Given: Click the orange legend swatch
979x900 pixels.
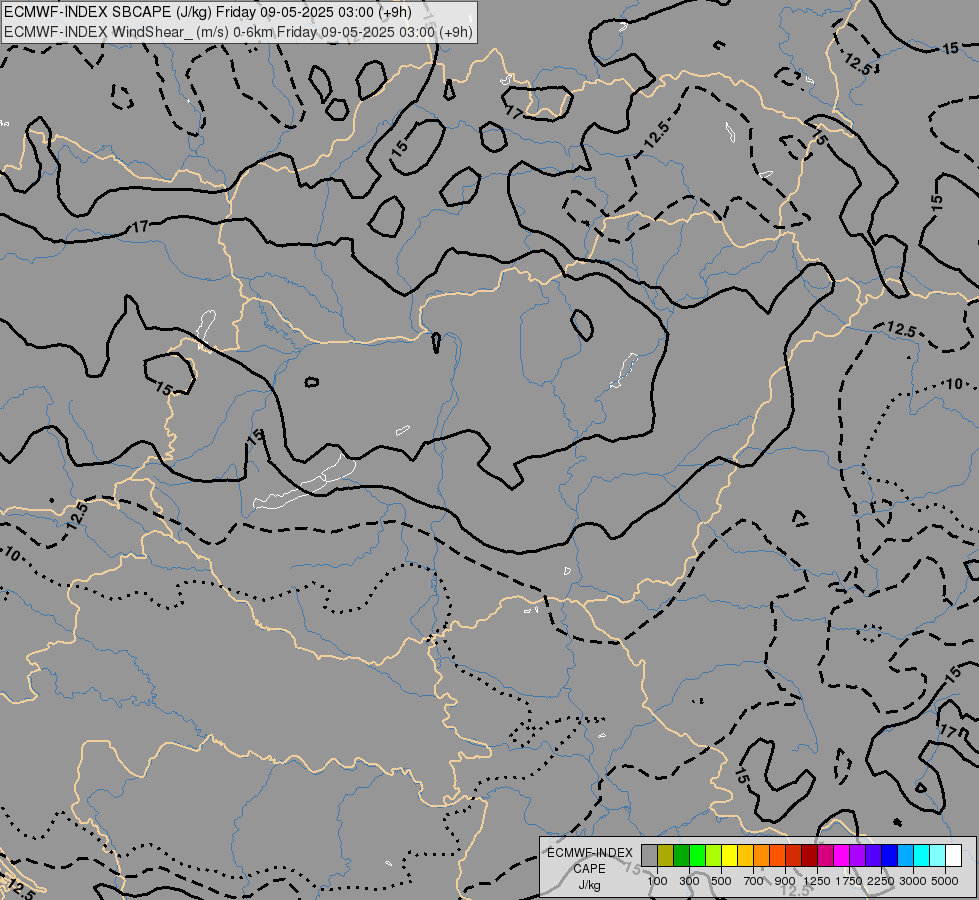Looking at the screenshot, I should 761,855.
